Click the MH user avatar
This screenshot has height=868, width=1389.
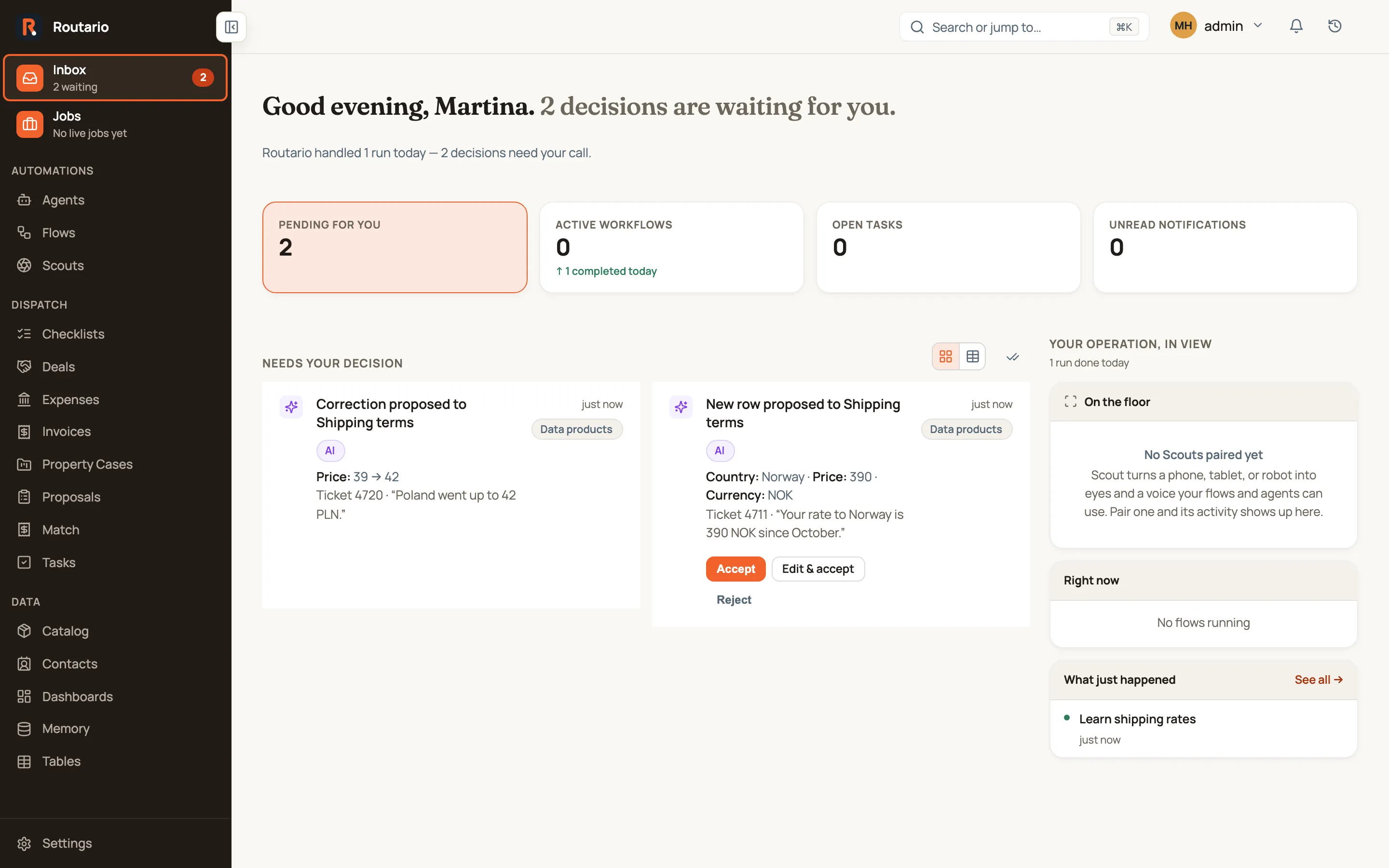point(1183,26)
